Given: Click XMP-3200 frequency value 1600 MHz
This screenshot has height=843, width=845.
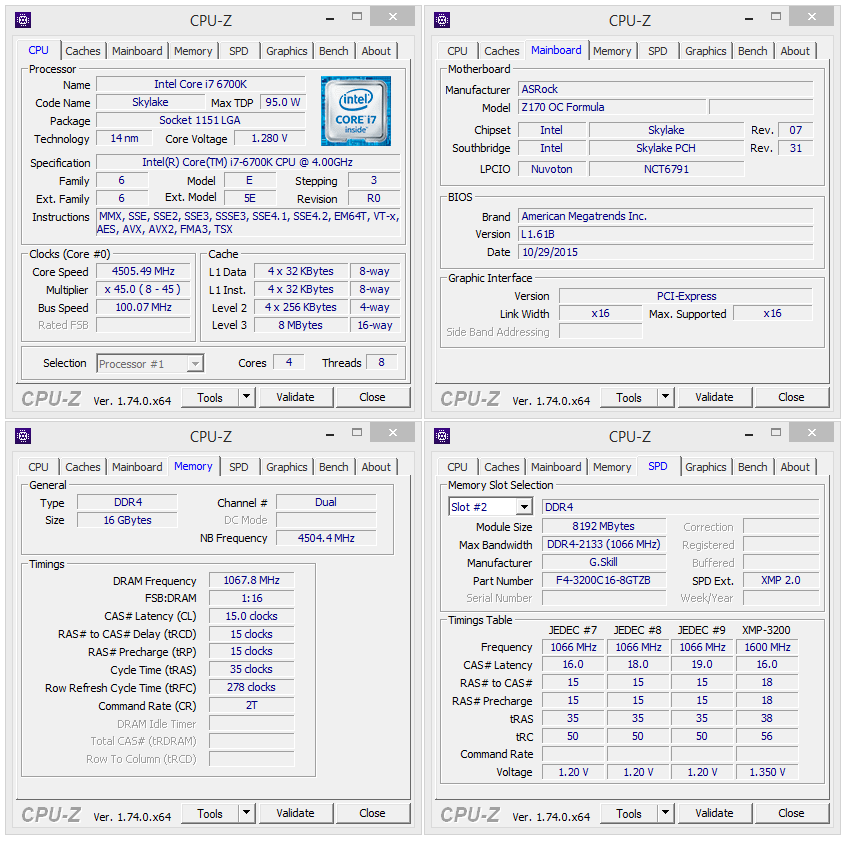Looking at the screenshot, I should tap(767, 647).
